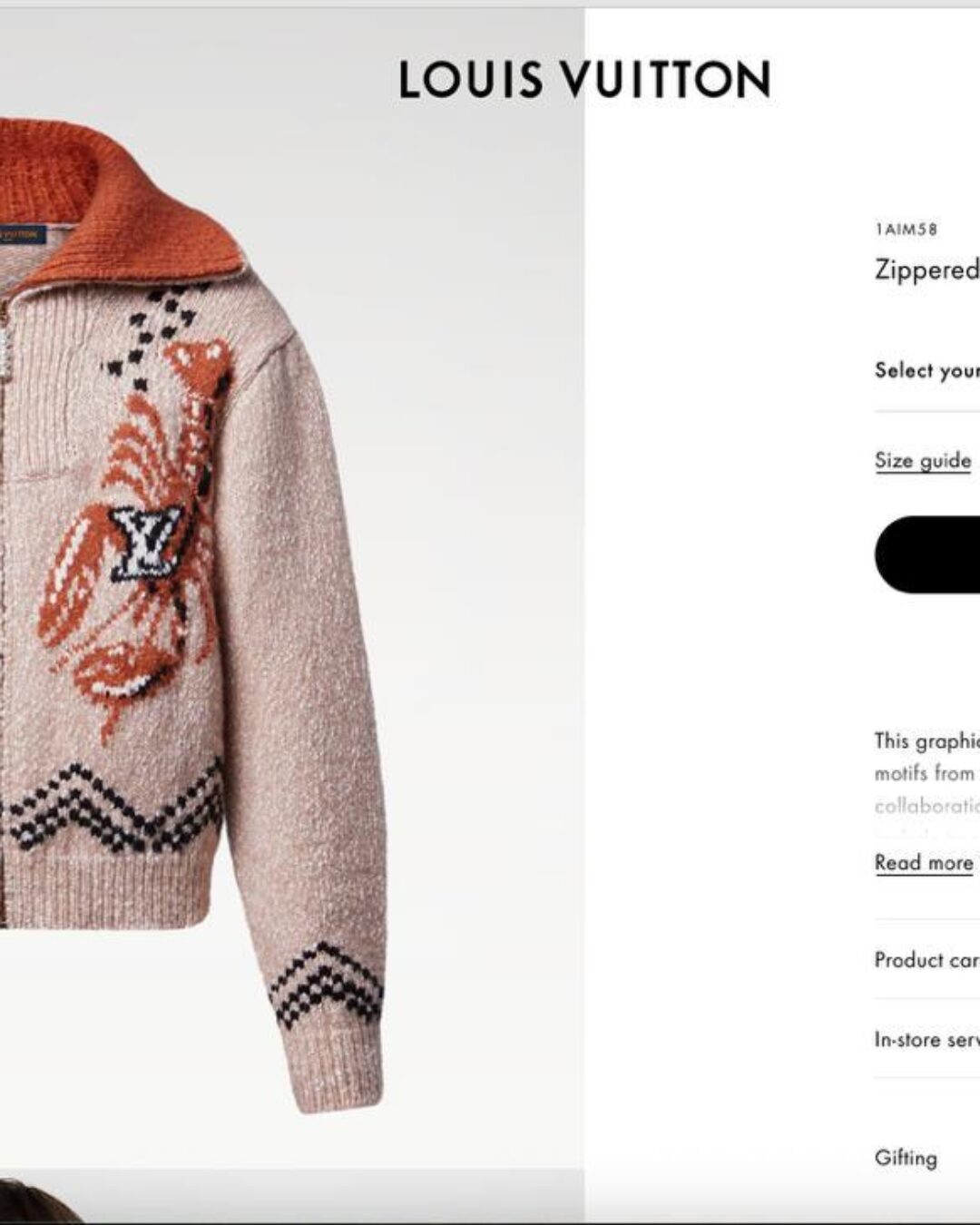Expand the Product care section
980x1225 pixels.
point(926,960)
